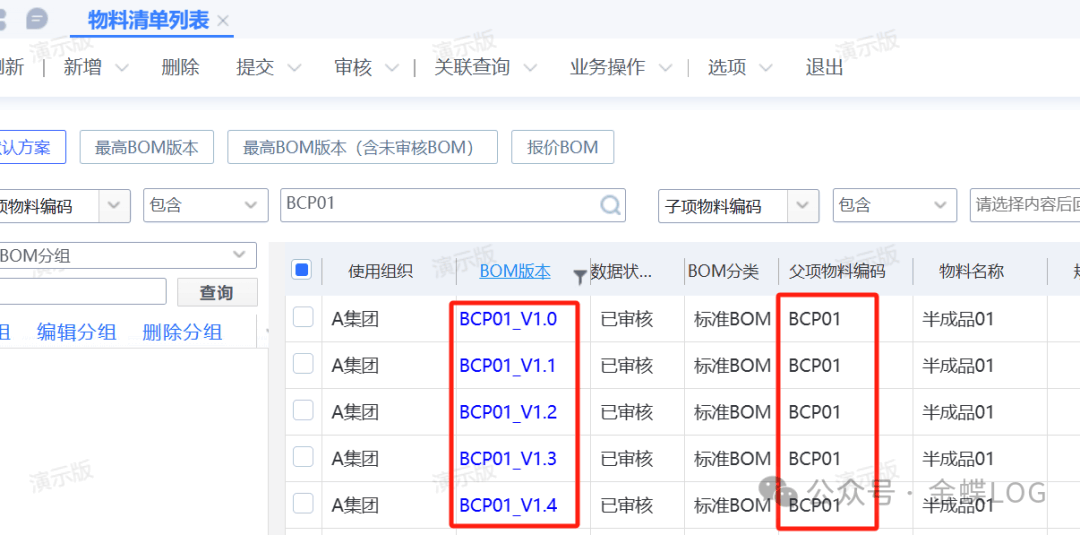Screen dimensions: 1080x535
Task: Expand the 新增 dropdown arrow
Action: [122, 68]
